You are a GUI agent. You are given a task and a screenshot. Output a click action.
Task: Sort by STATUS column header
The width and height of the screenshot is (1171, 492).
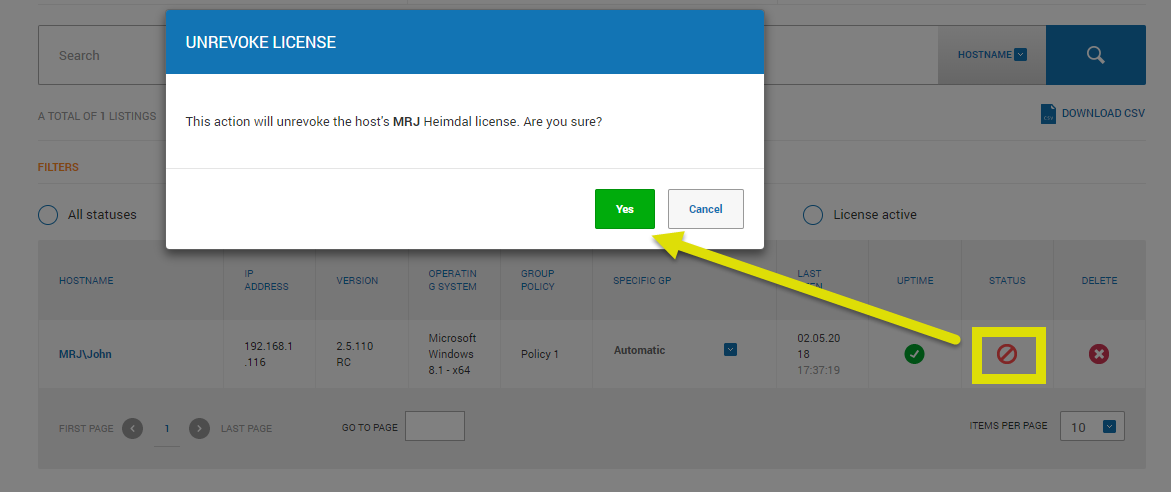click(1007, 281)
